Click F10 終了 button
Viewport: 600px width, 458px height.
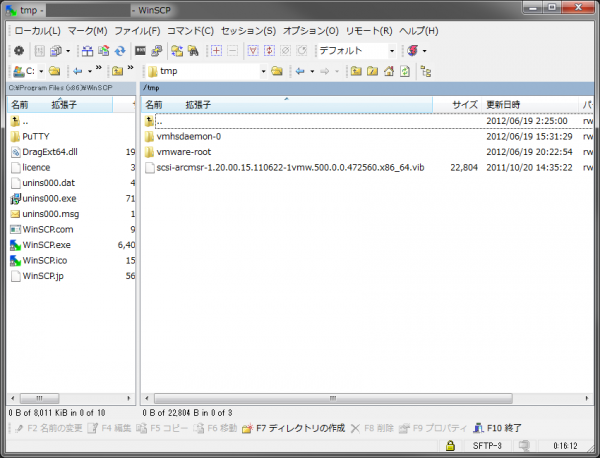coord(497,428)
